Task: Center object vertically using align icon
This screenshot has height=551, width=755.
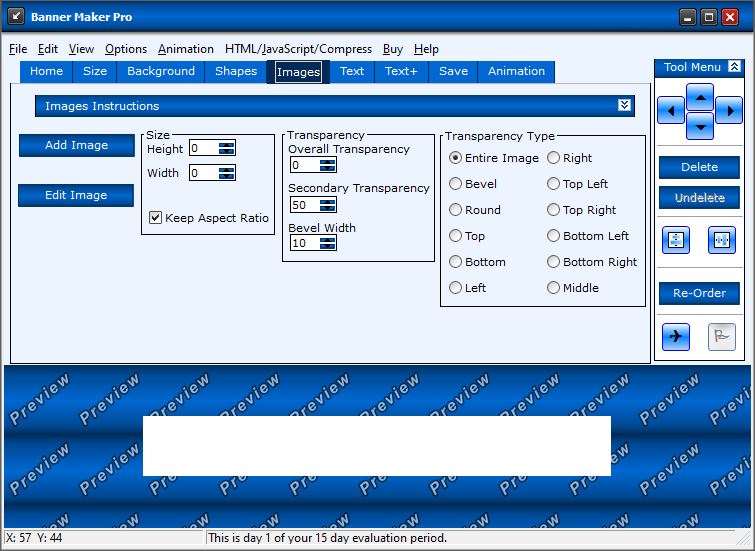Action: (676, 240)
